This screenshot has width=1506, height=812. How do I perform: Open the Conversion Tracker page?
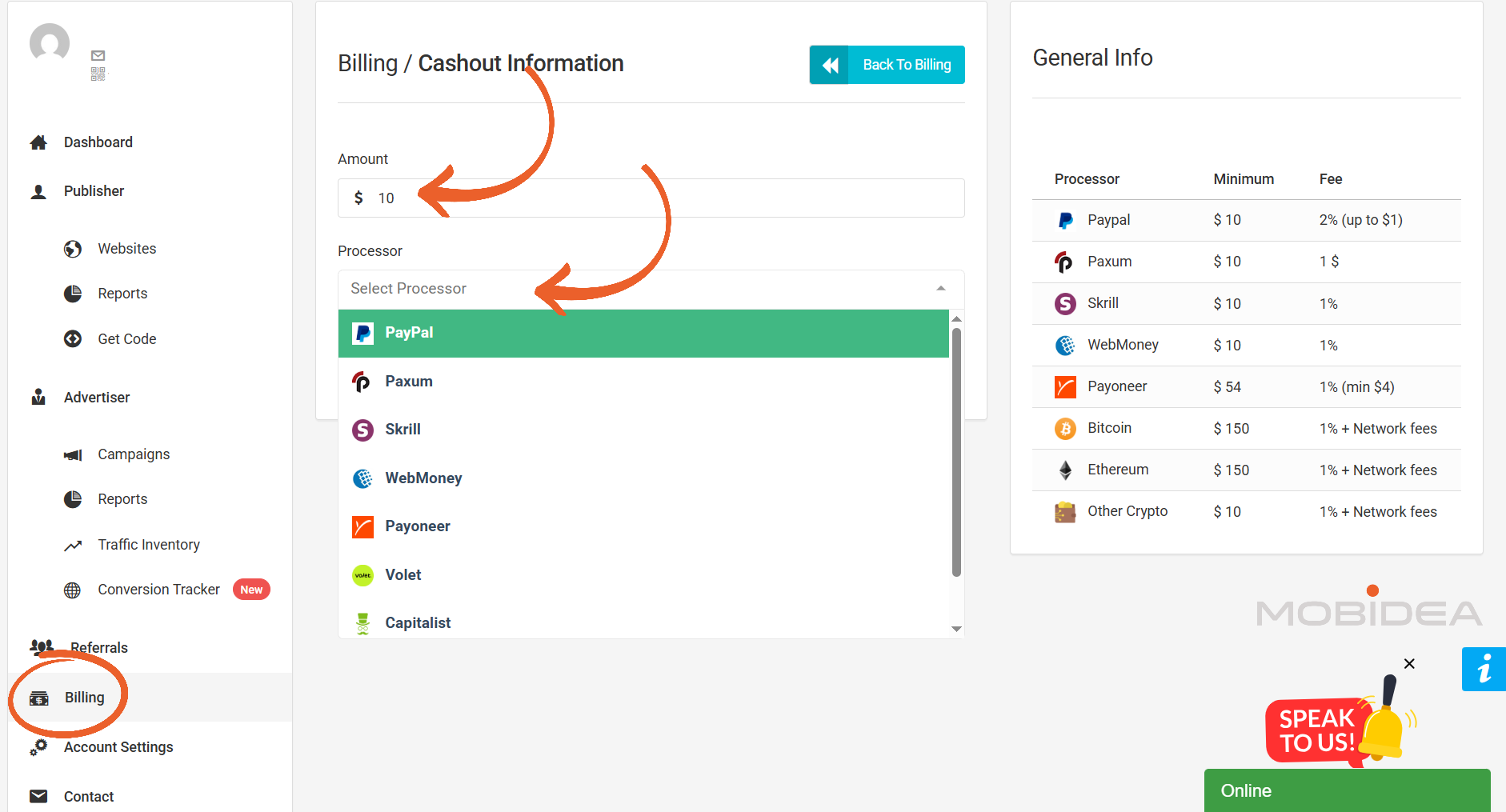[x=158, y=590]
